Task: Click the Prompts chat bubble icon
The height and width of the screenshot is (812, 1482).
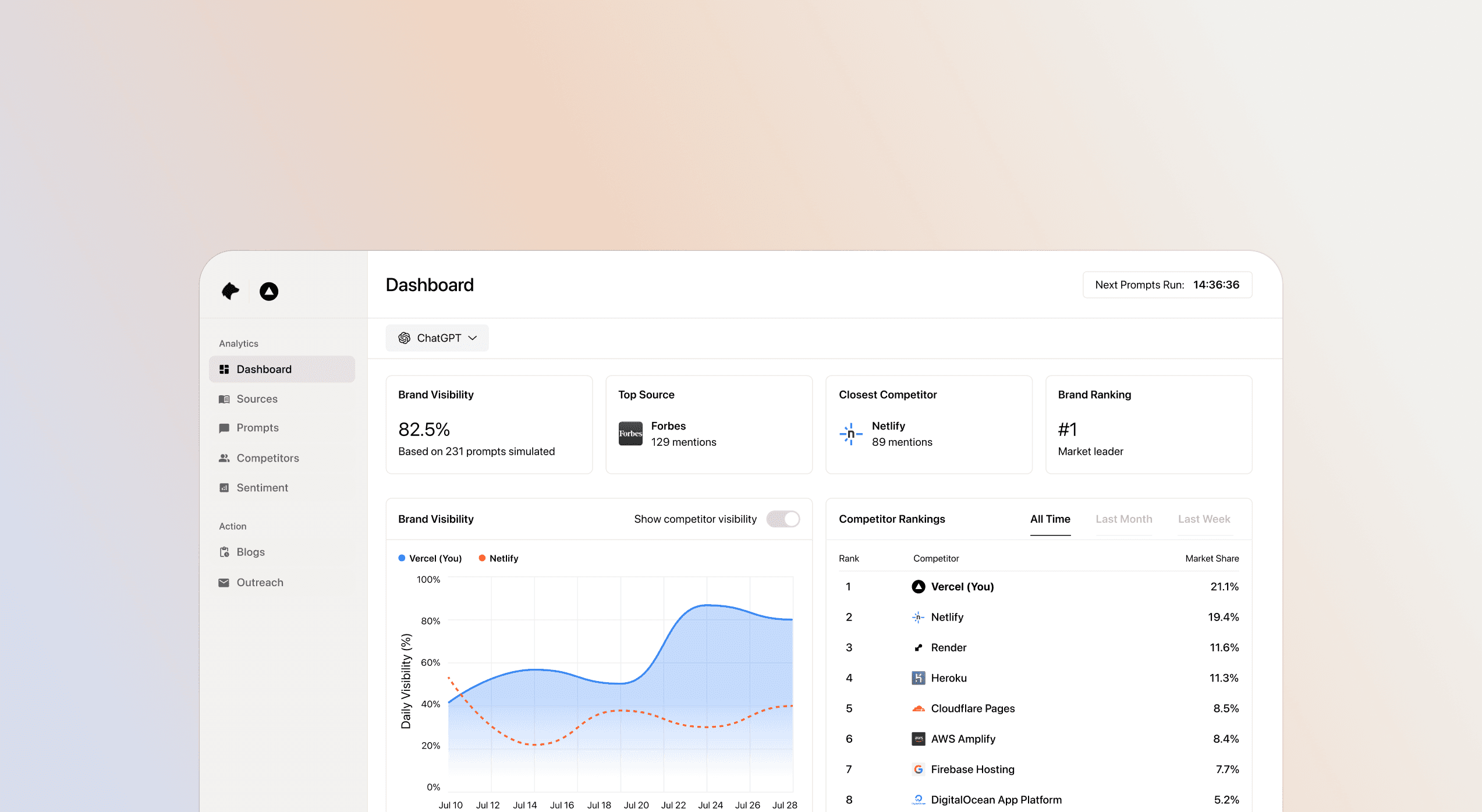Action: coord(224,428)
